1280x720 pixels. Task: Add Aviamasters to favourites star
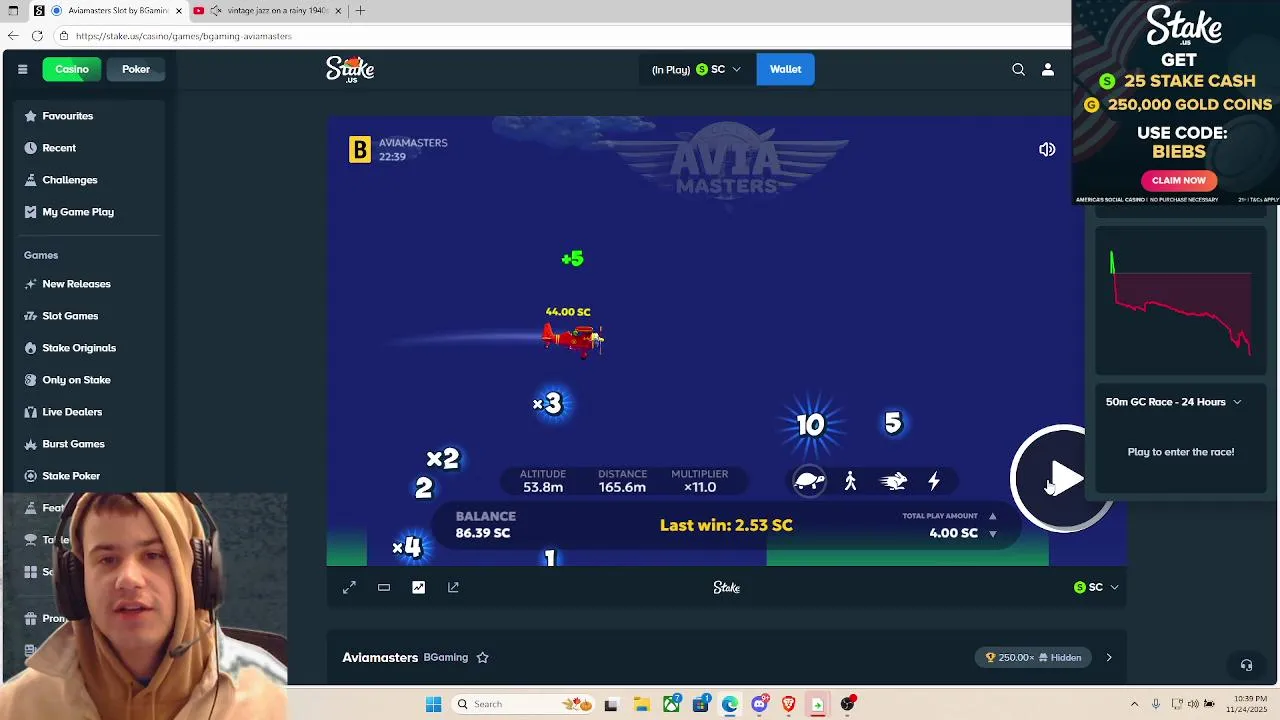click(482, 657)
